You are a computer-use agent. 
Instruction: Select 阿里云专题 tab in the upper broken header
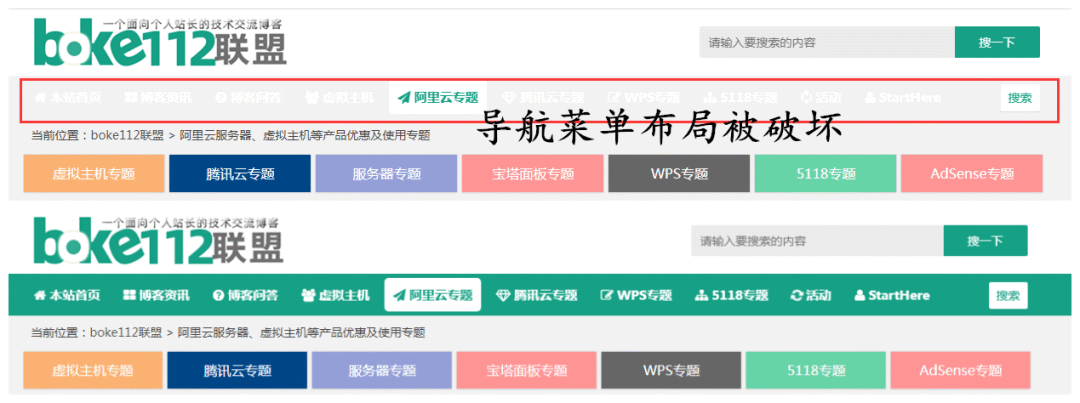tap(438, 97)
